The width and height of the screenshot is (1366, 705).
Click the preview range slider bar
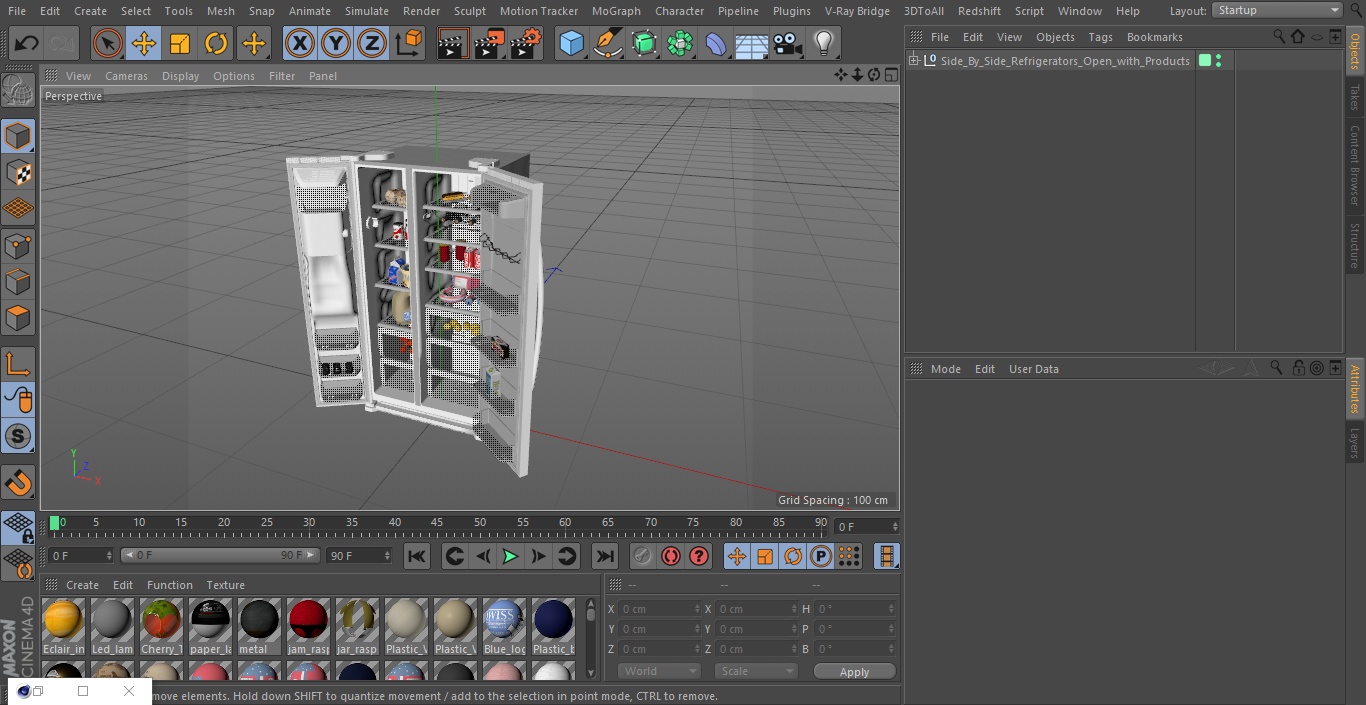[219, 555]
